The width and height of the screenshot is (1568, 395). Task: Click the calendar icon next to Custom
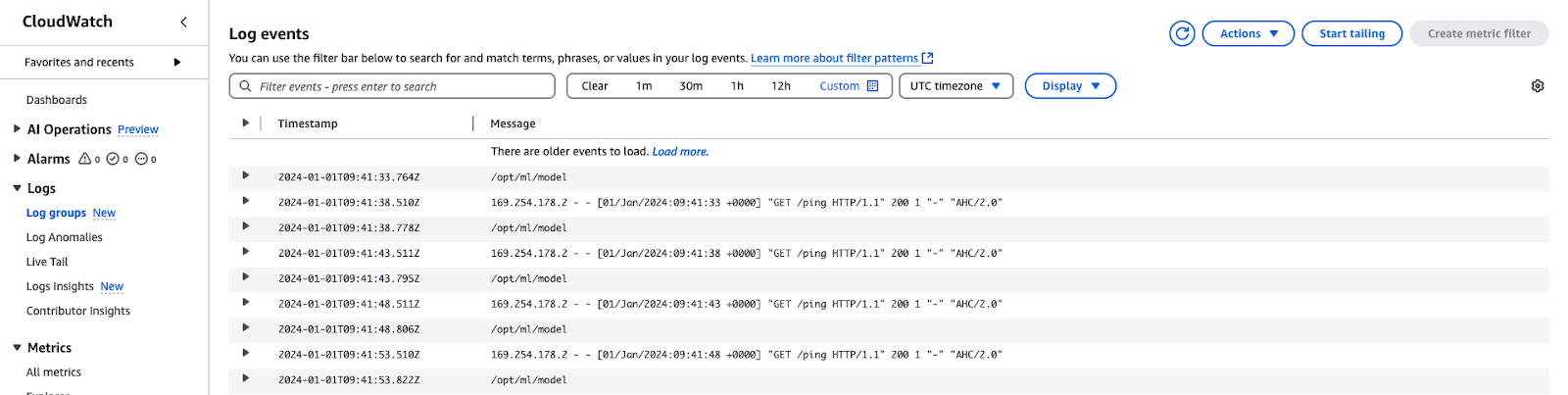(x=873, y=86)
